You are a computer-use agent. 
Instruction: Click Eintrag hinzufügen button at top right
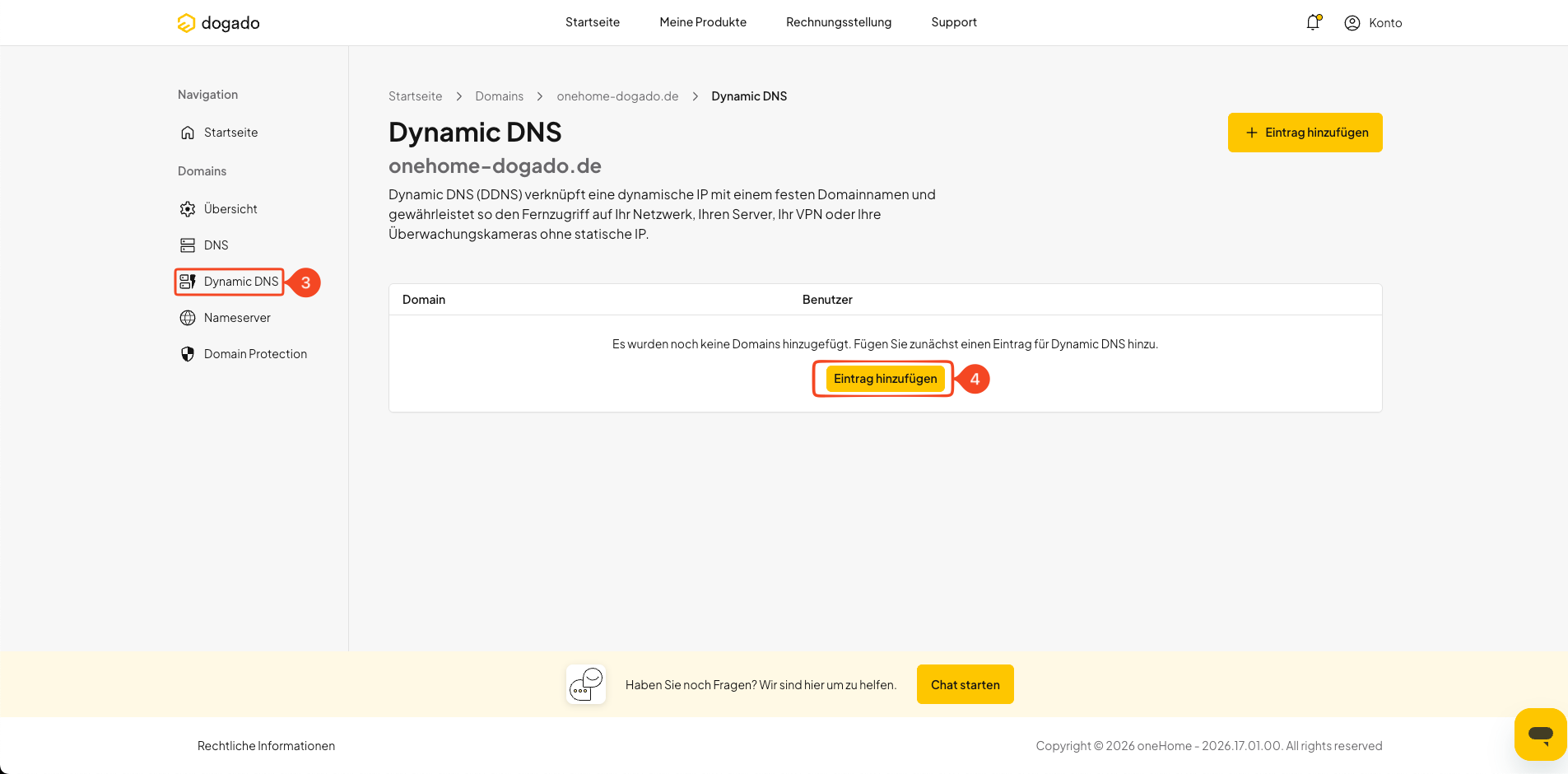pyautogui.click(x=1305, y=133)
